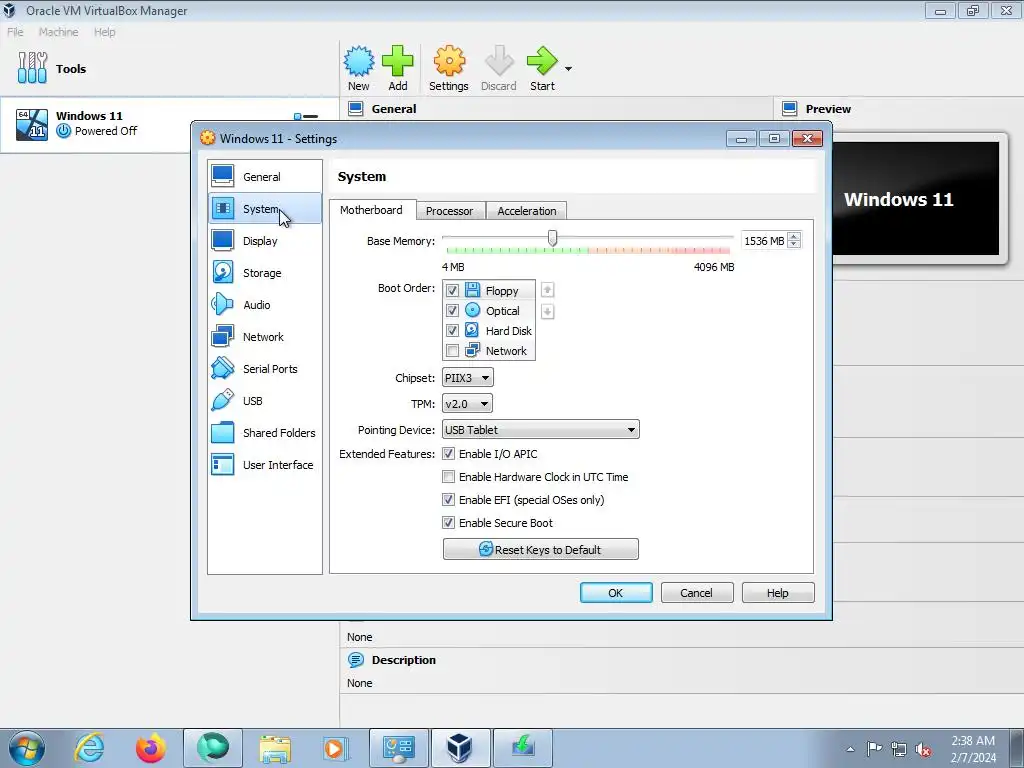Open the Serial Ports category

[x=264, y=368]
